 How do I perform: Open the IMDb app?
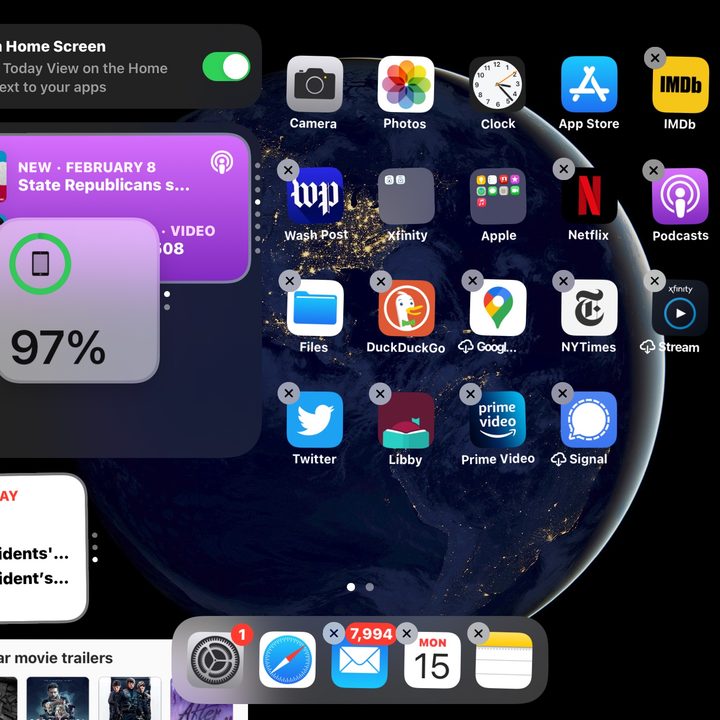[x=680, y=84]
